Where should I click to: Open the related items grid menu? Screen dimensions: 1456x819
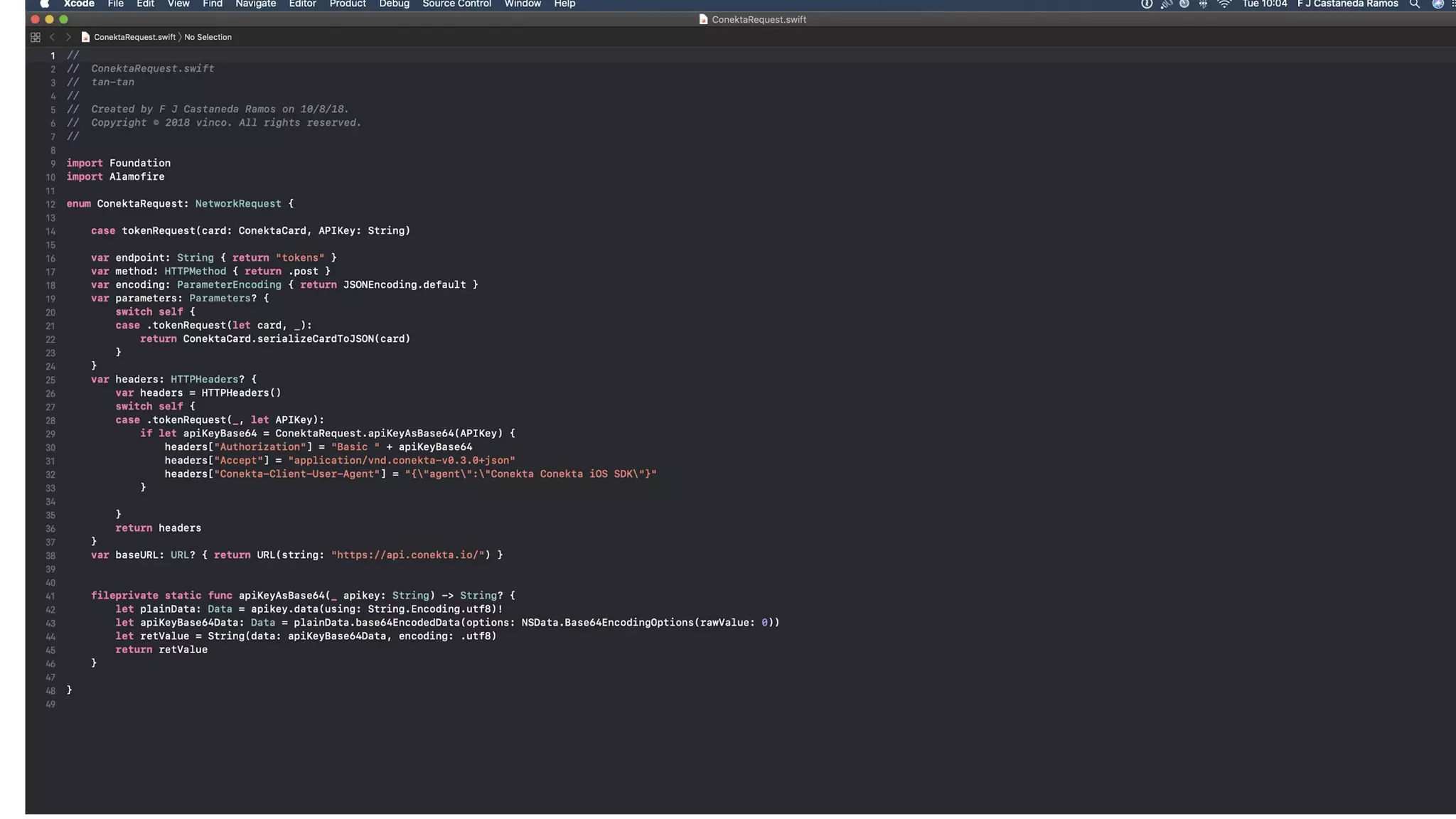tap(35, 37)
